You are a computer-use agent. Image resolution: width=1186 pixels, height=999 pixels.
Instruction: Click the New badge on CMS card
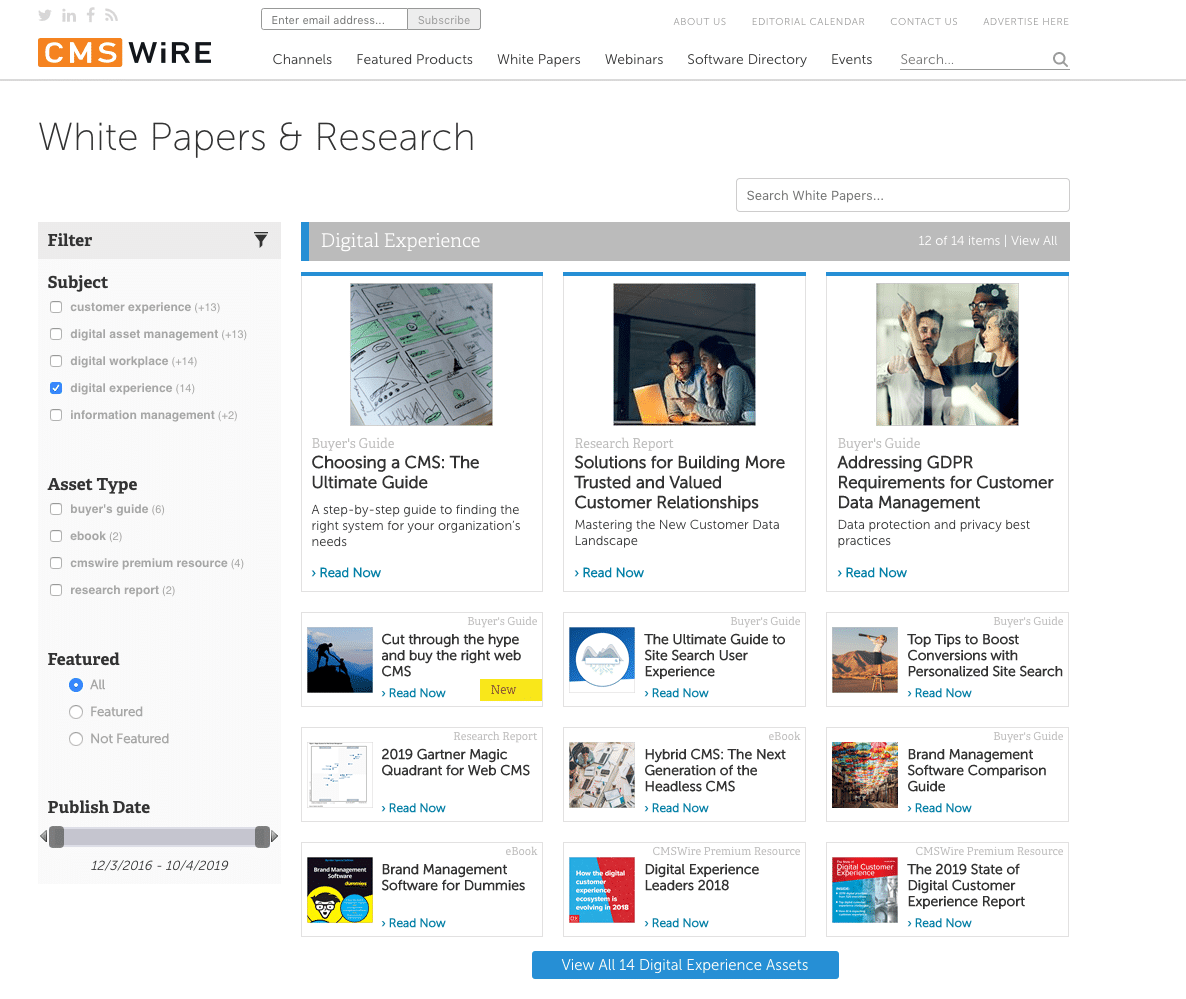click(511, 690)
